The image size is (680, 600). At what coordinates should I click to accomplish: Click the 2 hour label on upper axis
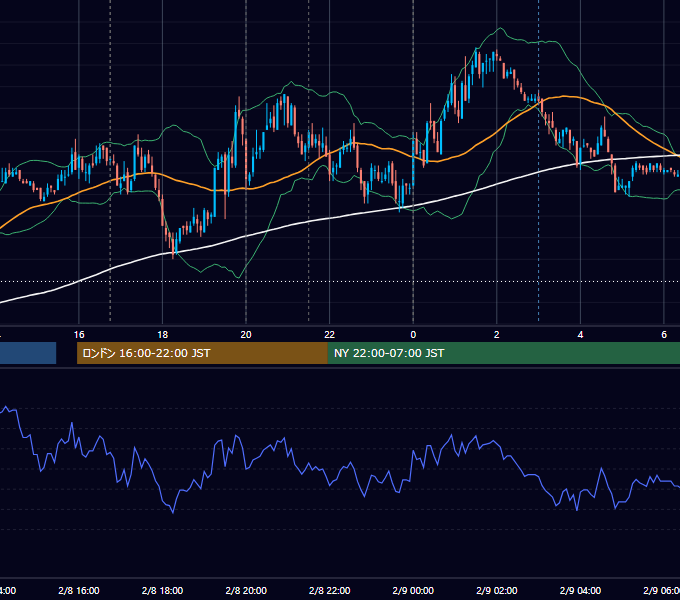[x=497, y=335]
